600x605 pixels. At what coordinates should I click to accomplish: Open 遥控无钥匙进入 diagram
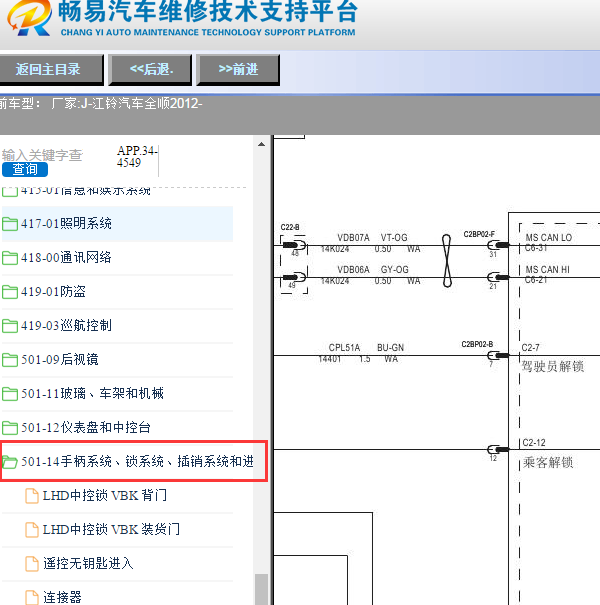click(88, 563)
